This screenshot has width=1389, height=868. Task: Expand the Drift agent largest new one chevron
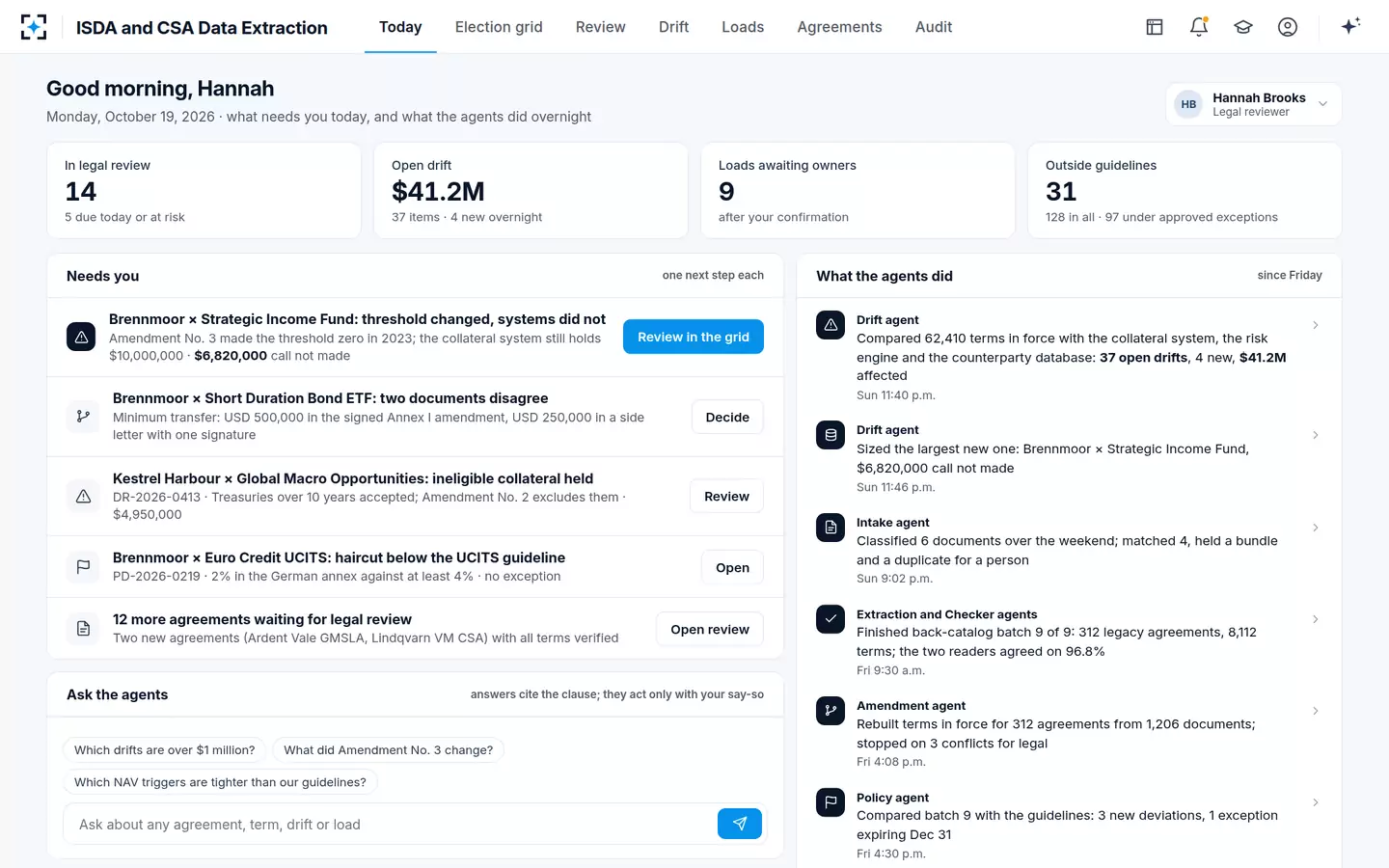pyautogui.click(x=1316, y=435)
